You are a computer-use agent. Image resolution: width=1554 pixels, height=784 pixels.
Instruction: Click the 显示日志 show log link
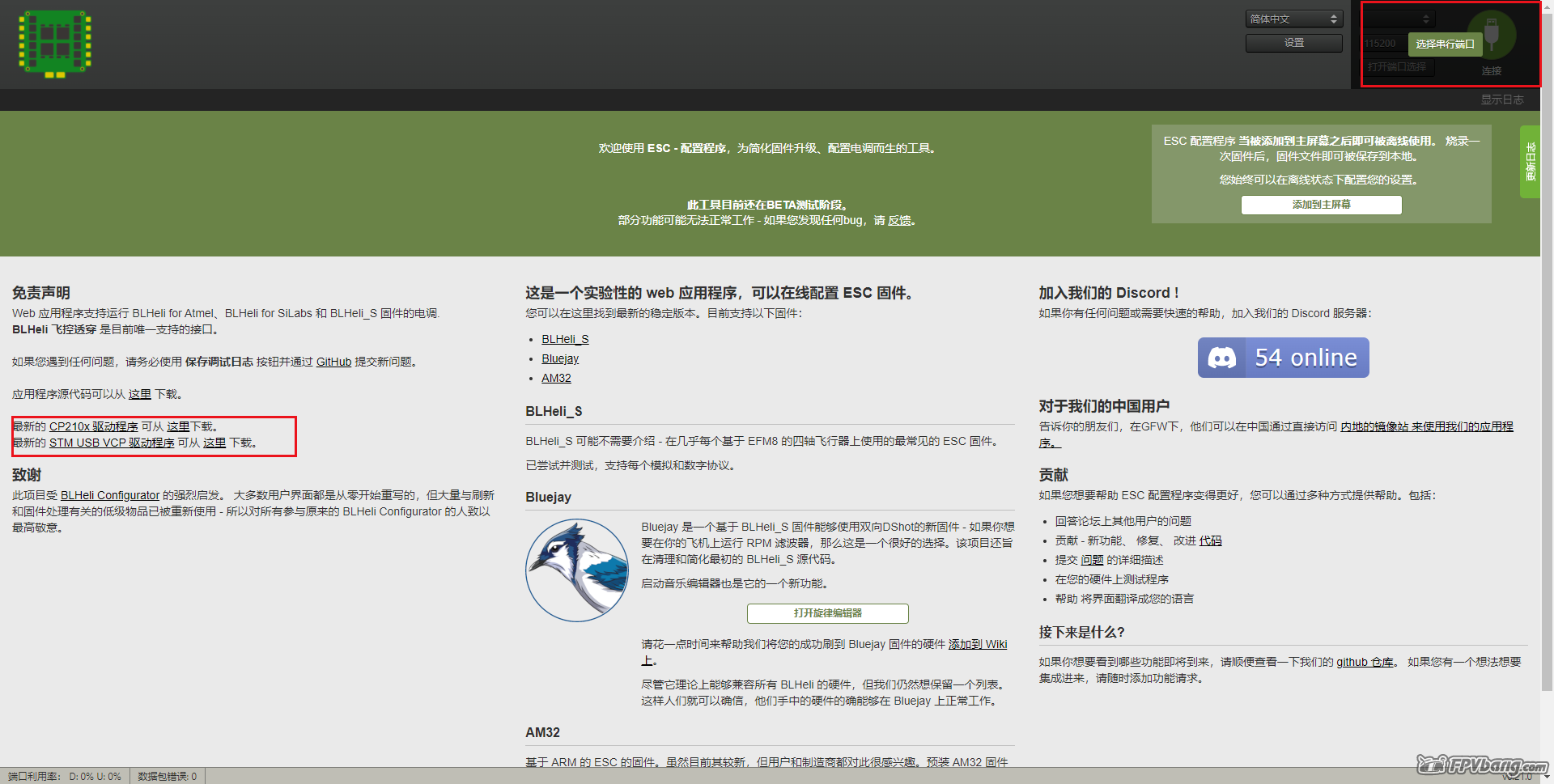[x=1502, y=100]
